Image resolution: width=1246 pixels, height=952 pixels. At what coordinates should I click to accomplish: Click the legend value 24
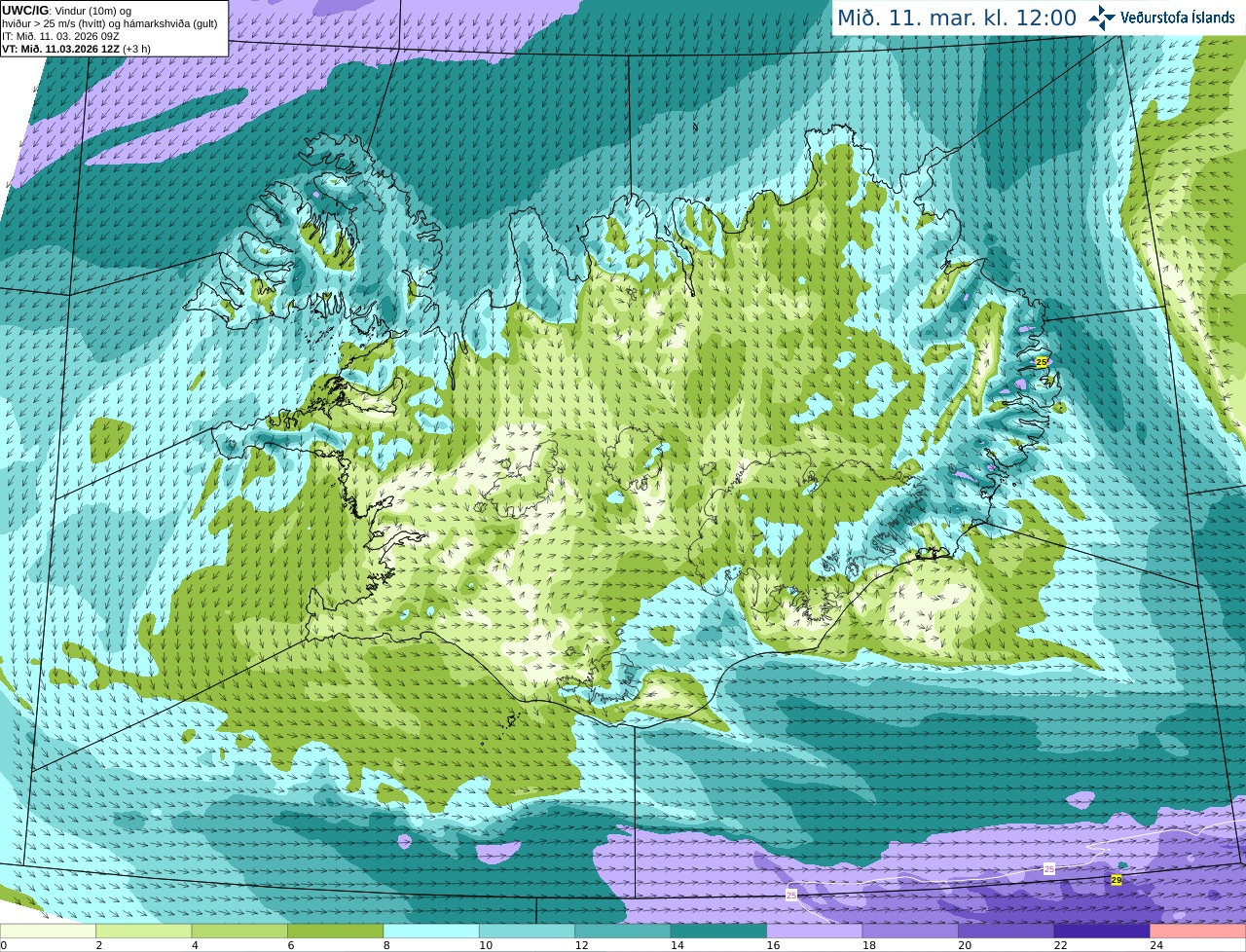(x=1156, y=945)
